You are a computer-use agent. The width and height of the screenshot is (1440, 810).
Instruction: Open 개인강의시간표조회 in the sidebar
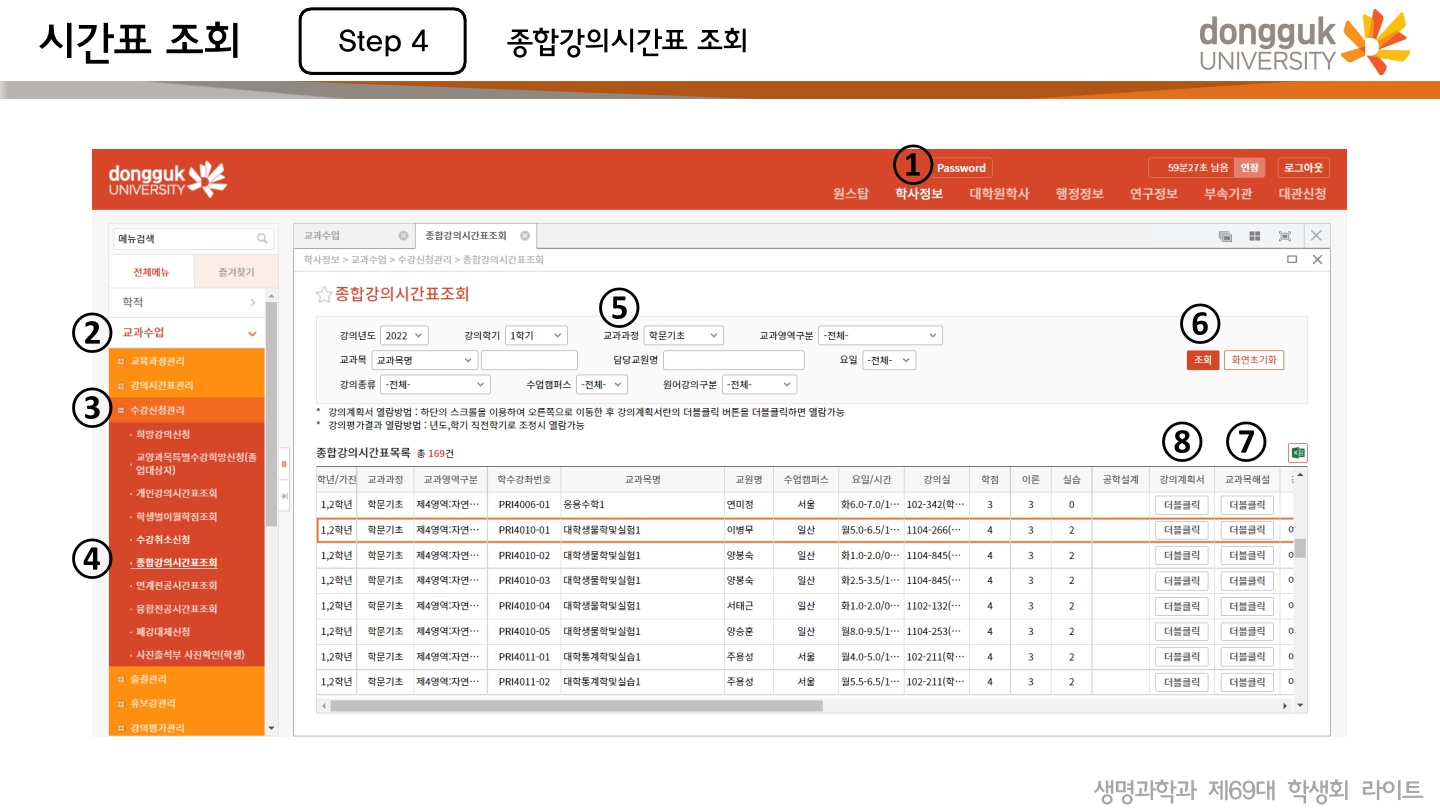(x=177, y=493)
